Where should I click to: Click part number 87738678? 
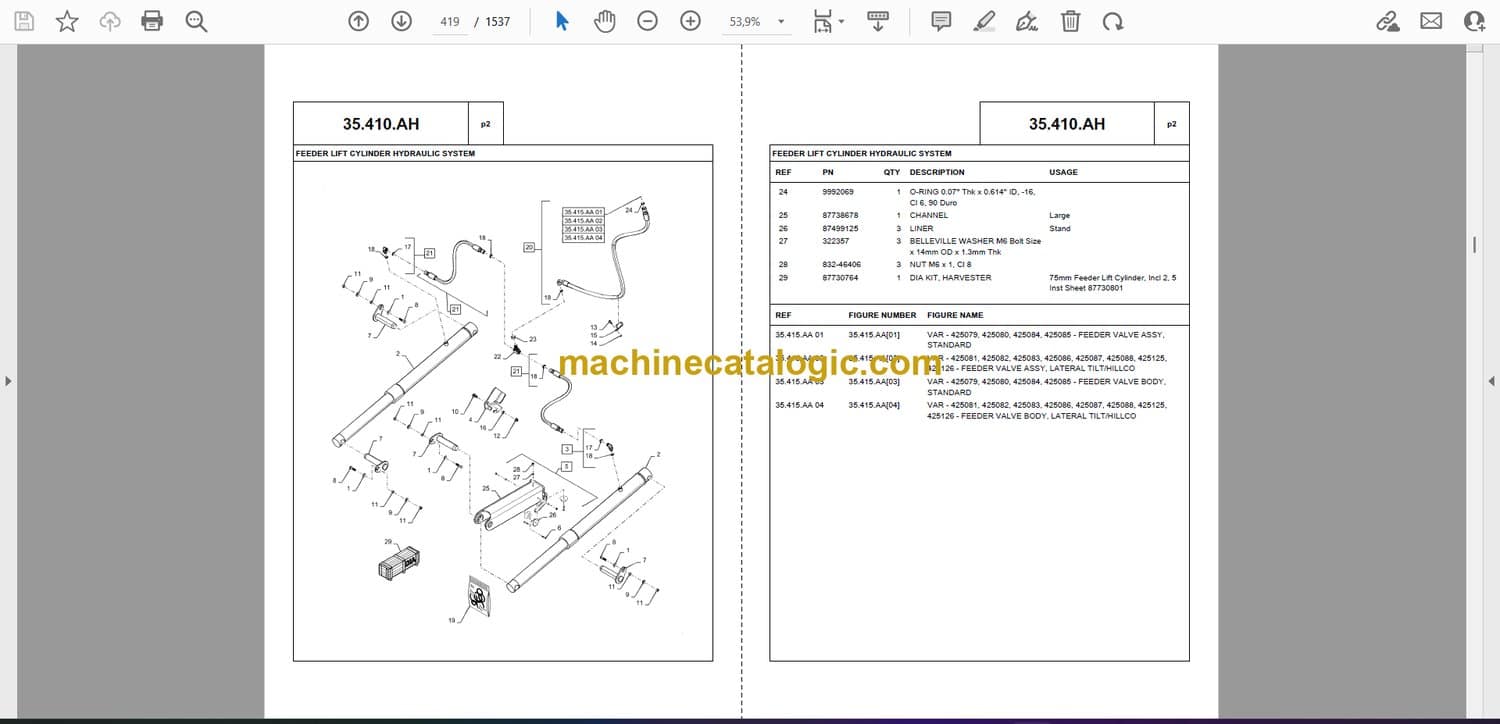(840, 216)
